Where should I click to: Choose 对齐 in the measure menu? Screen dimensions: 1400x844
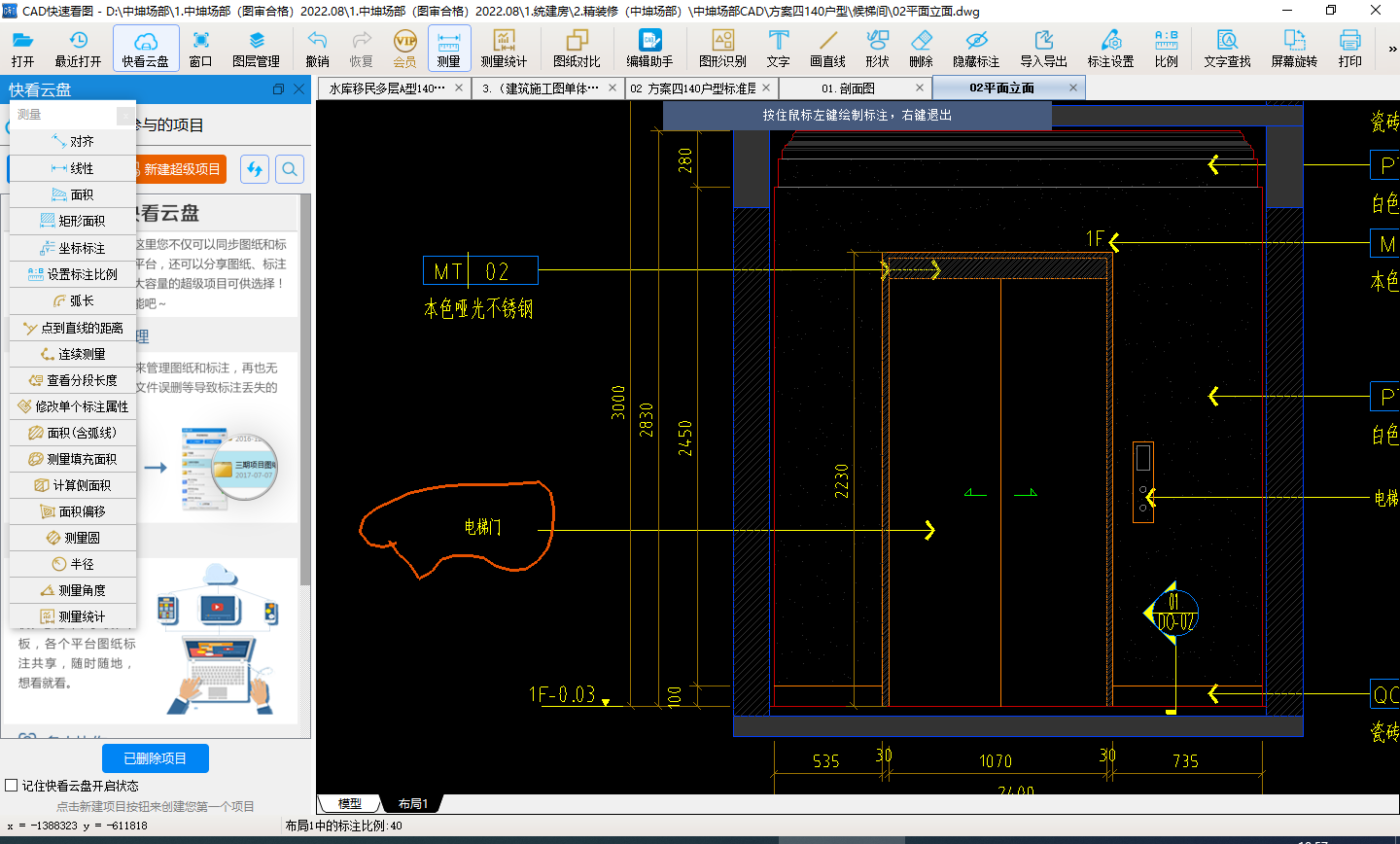click(73, 142)
